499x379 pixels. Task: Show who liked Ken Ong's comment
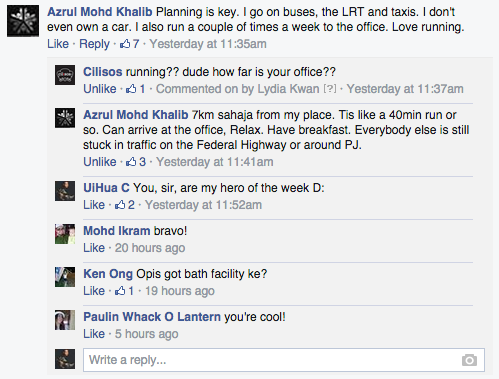point(124,291)
